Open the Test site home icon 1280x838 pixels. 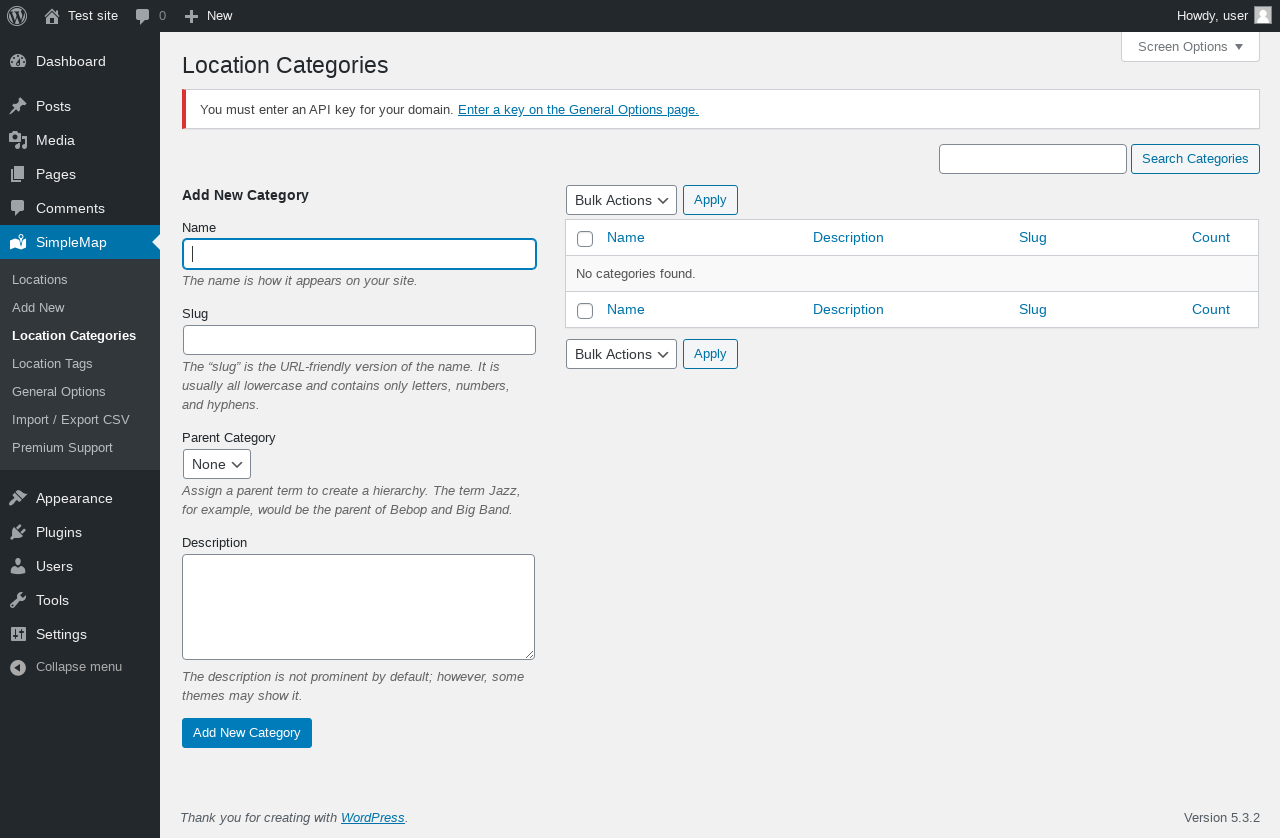click(52, 16)
